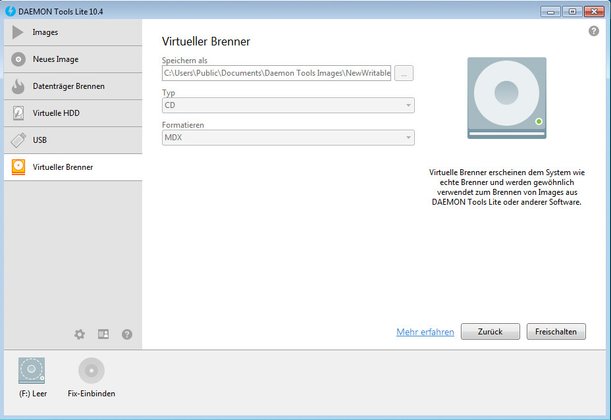The width and height of the screenshot is (611, 420).
Task: Click the Virtueller Brenner page heading
Action: 206,41
